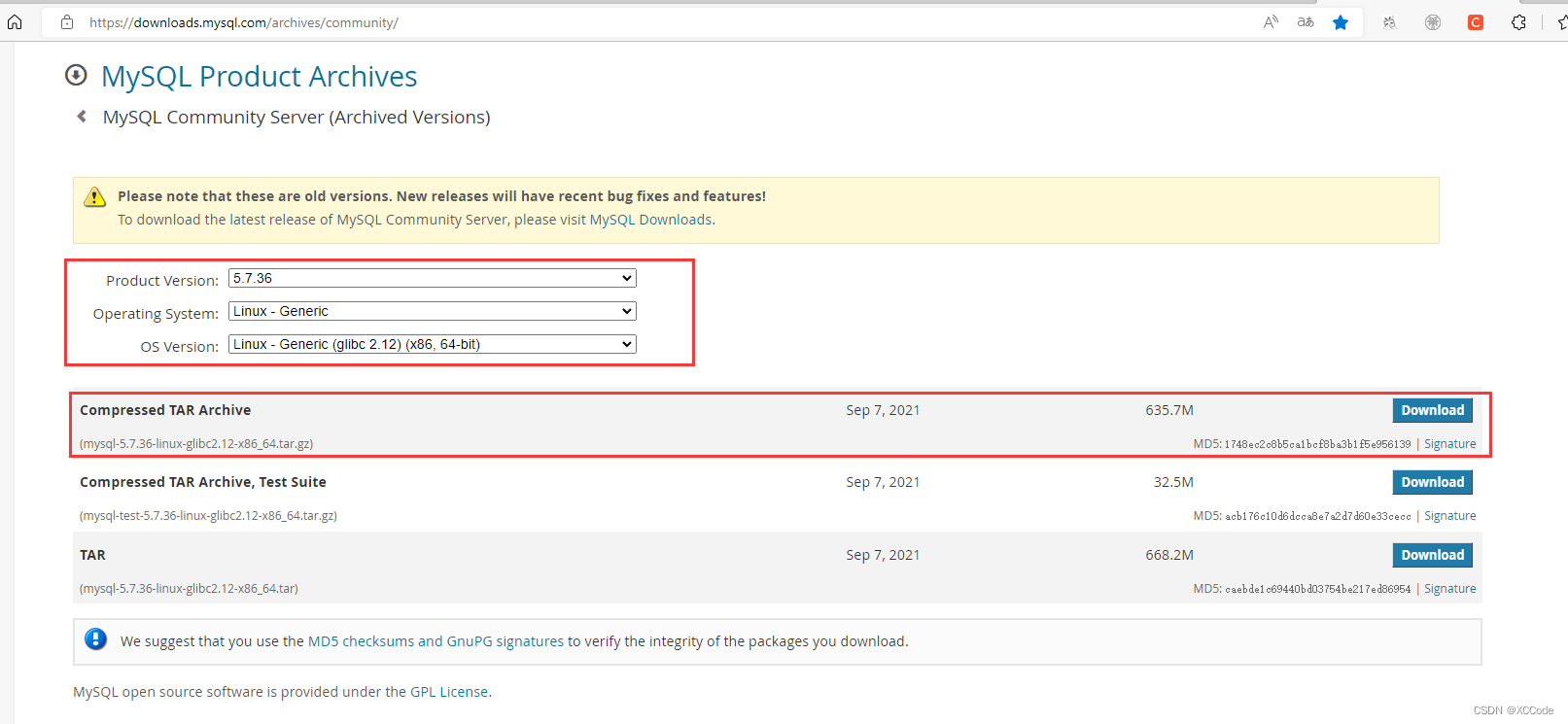Click the Operating System label
This screenshot has width=1568, height=724.
pos(156,314)
